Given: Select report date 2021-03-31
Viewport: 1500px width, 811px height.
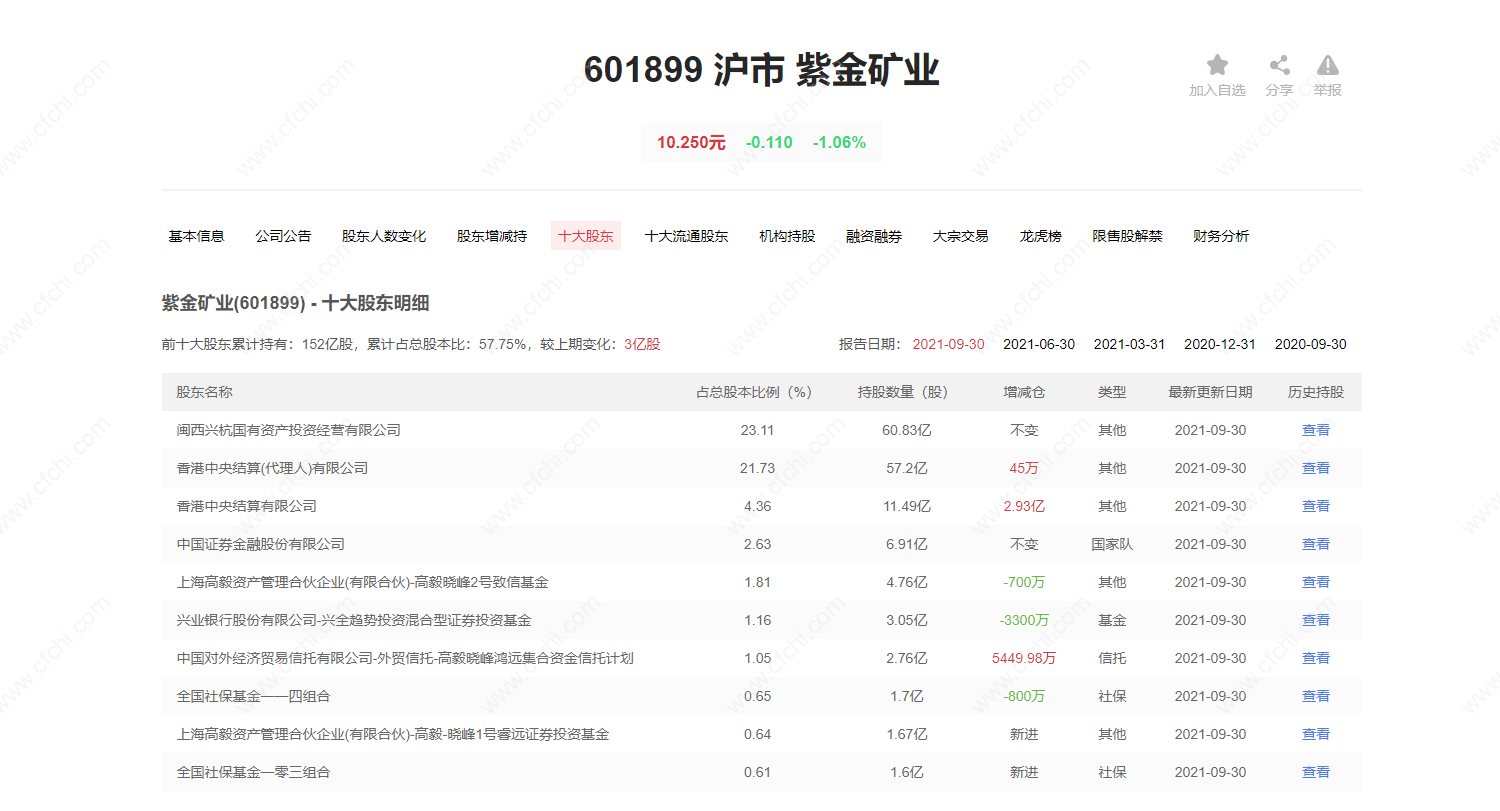Looking at the screenshot, I should point(1129,344).
